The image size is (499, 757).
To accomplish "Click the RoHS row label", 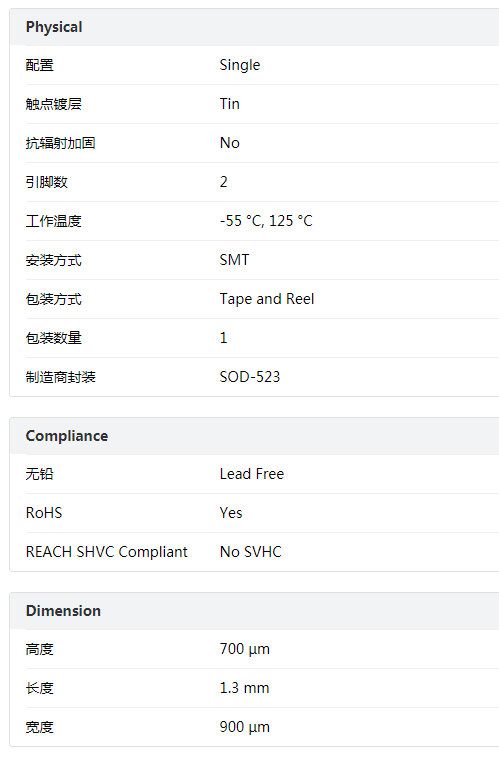I will tap(44, 513).
